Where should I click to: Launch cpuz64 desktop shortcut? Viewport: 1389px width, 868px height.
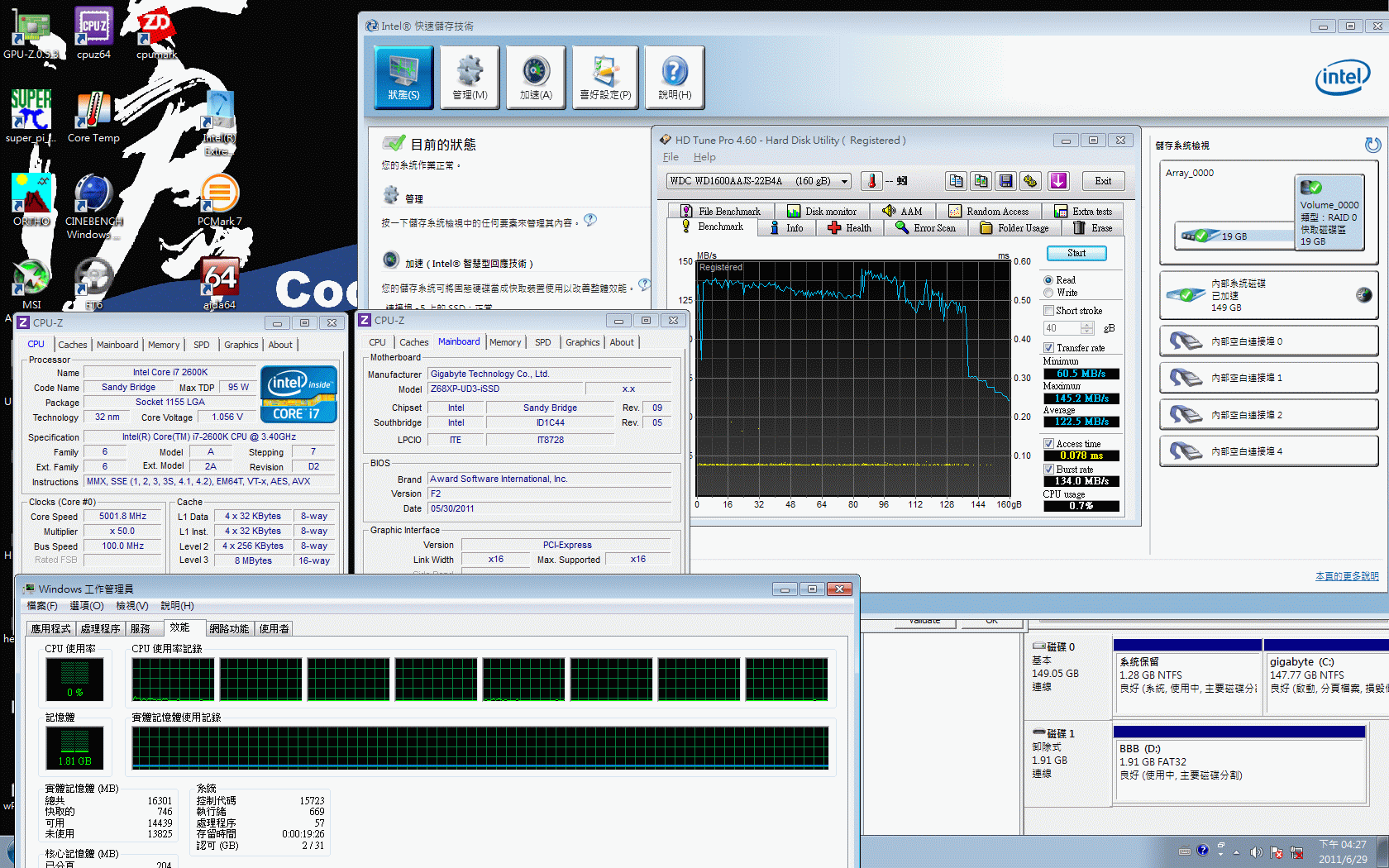[93, 33]
